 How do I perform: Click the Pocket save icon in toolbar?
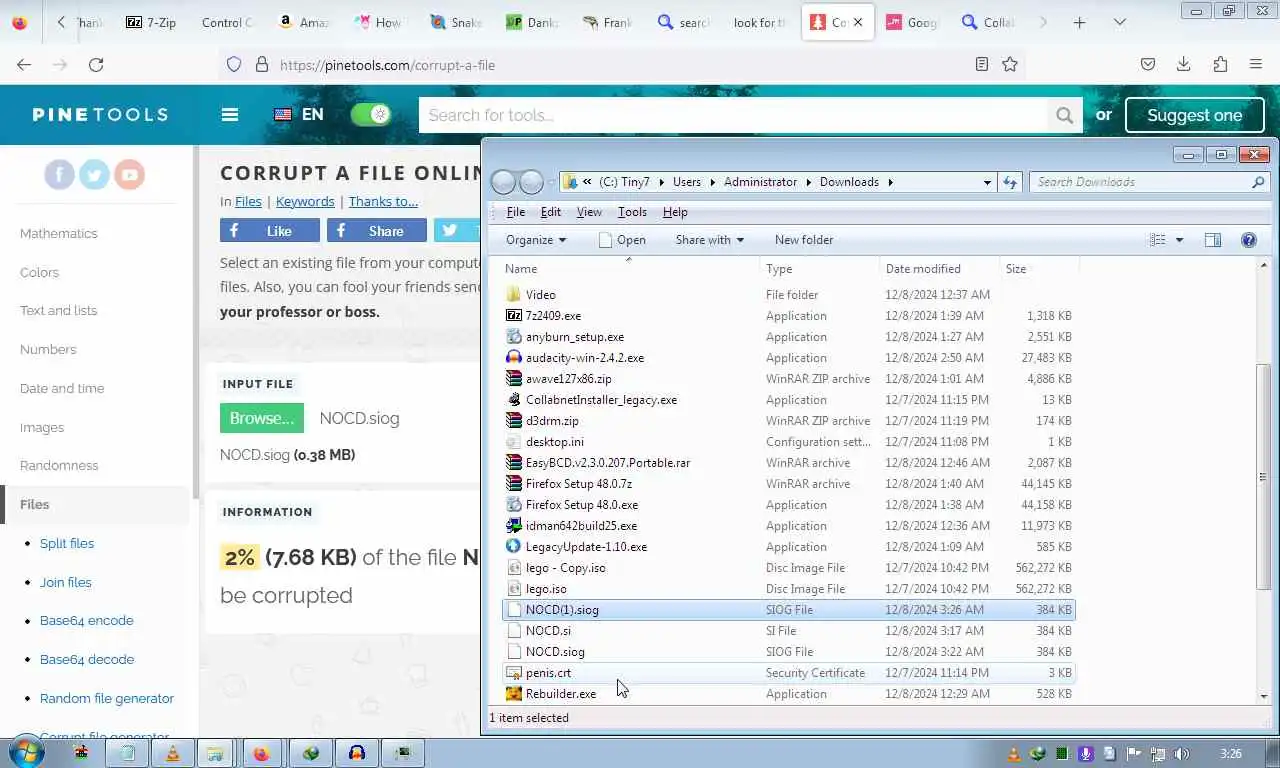coord(1148,65)
